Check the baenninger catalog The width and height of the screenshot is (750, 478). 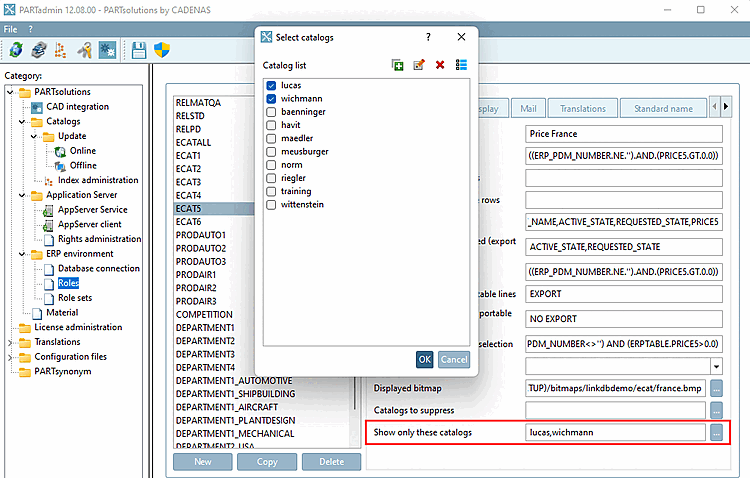click(x=271, y=112)
